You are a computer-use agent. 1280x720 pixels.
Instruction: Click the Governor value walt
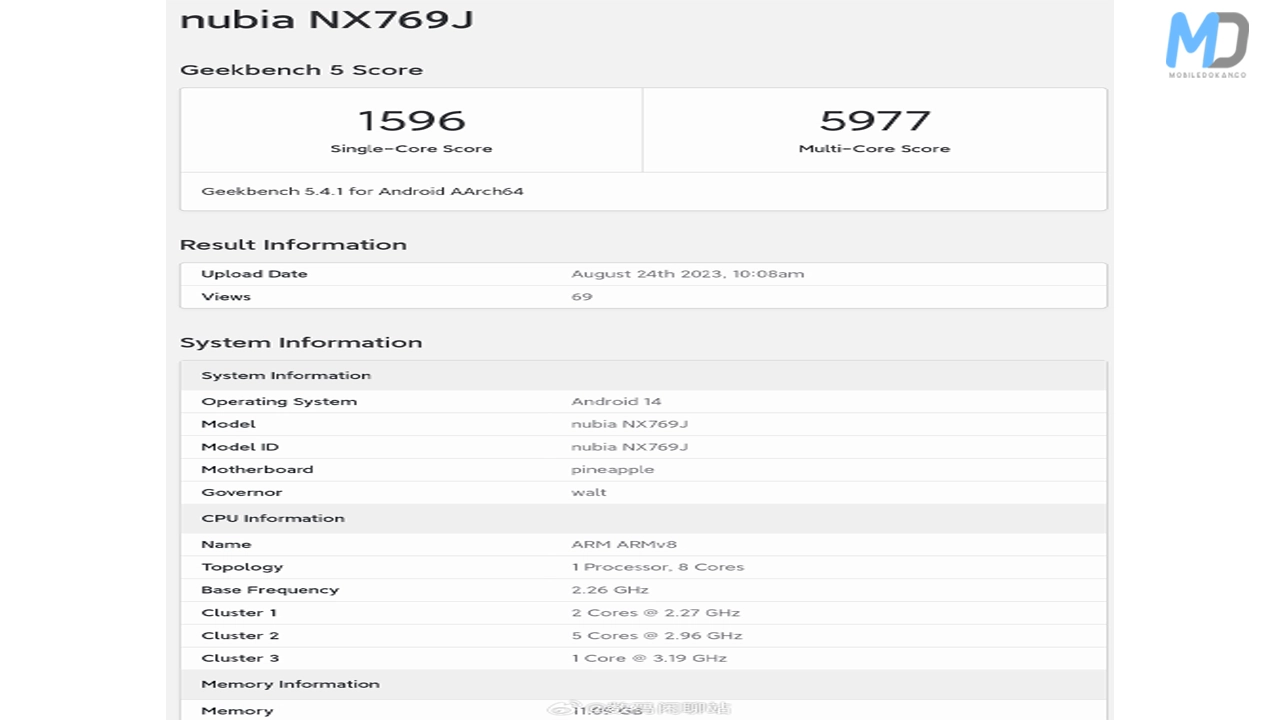589,493
